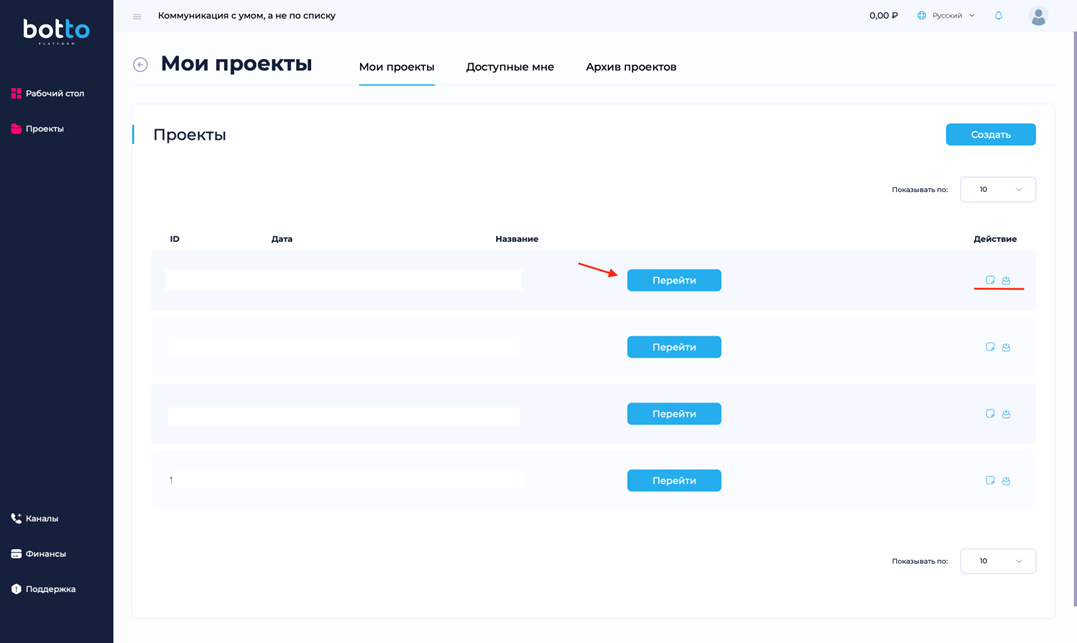Open the notifications bell
Screen dimensions: 1077x643
tap(998, 16)
